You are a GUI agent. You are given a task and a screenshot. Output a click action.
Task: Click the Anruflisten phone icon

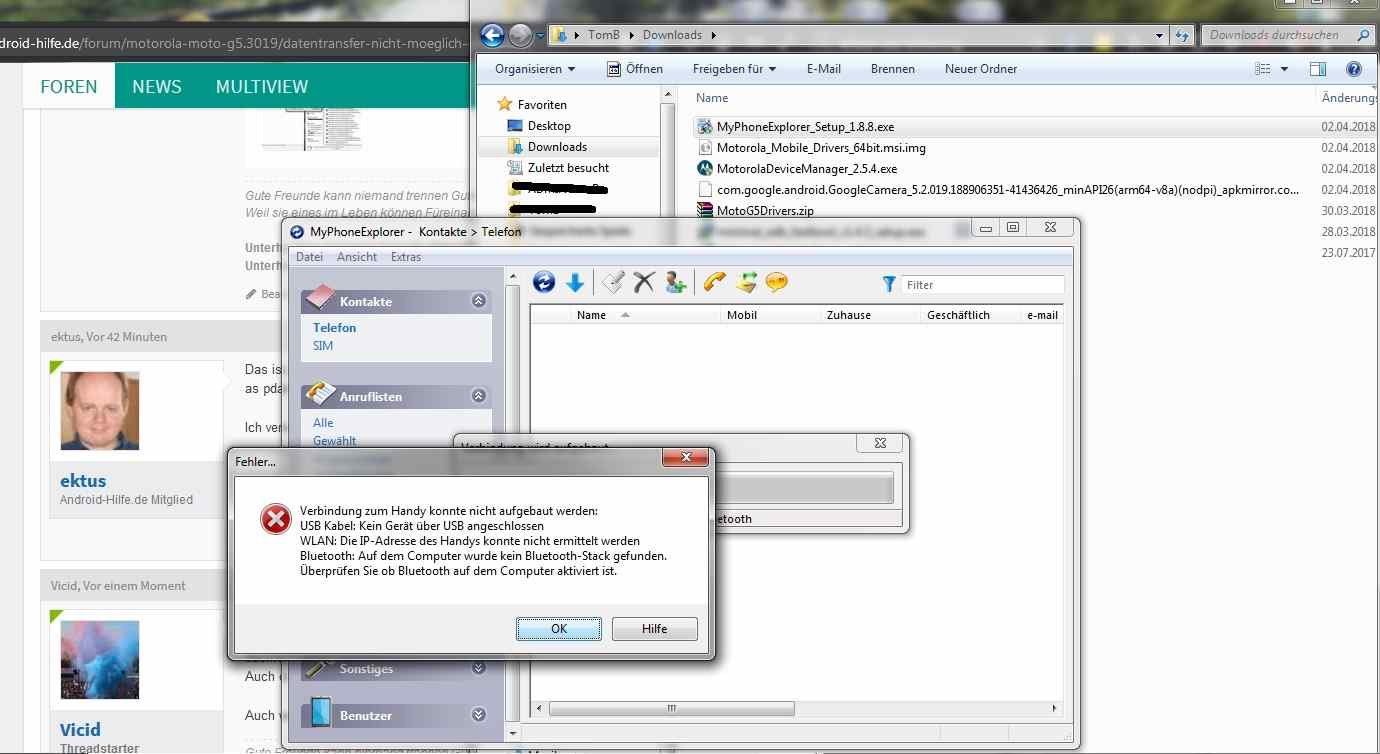319,393
